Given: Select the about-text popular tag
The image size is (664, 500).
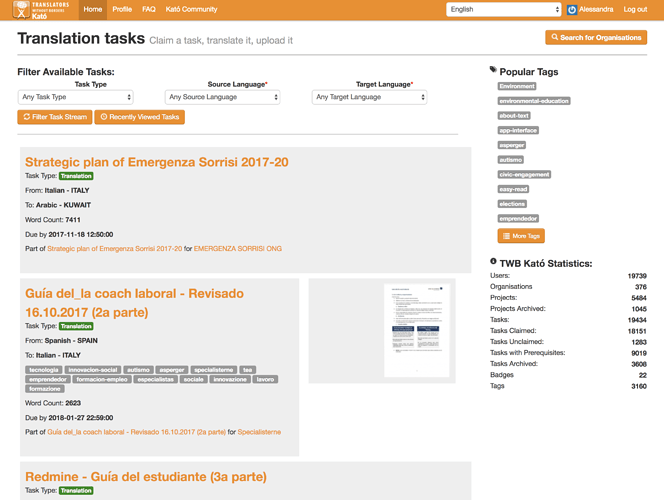Looking at the screenshot, I should click(514, 116).
